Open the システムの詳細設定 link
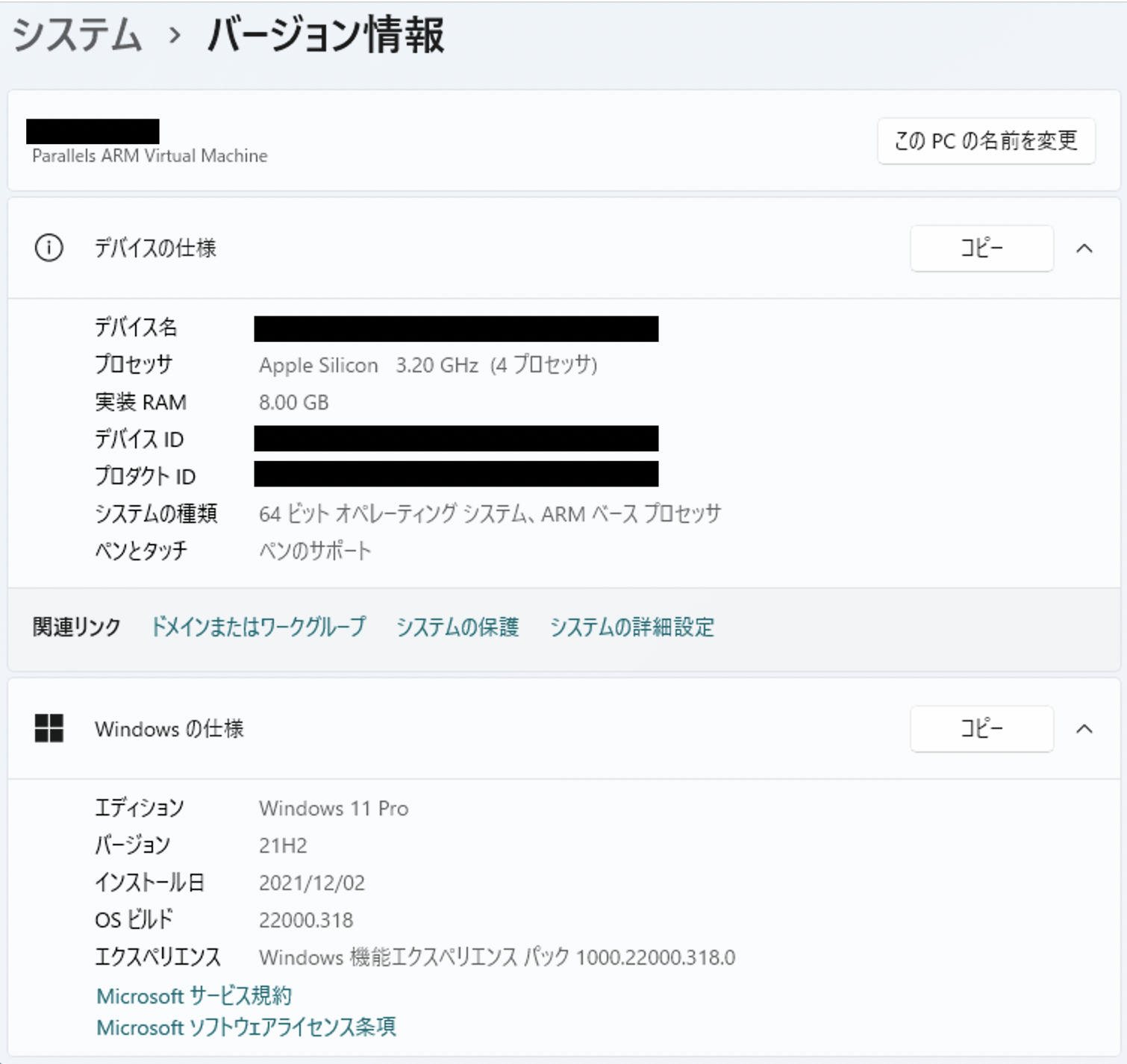The height and width of the screenshot is (1064, 1127). 632,627
